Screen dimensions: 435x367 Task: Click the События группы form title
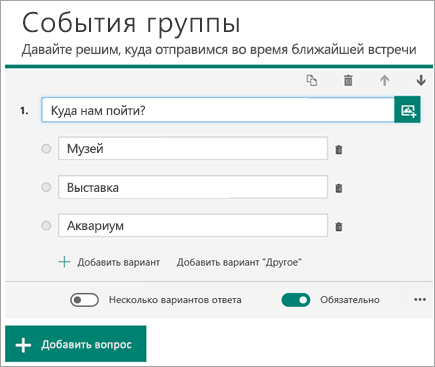coord(131,24)
